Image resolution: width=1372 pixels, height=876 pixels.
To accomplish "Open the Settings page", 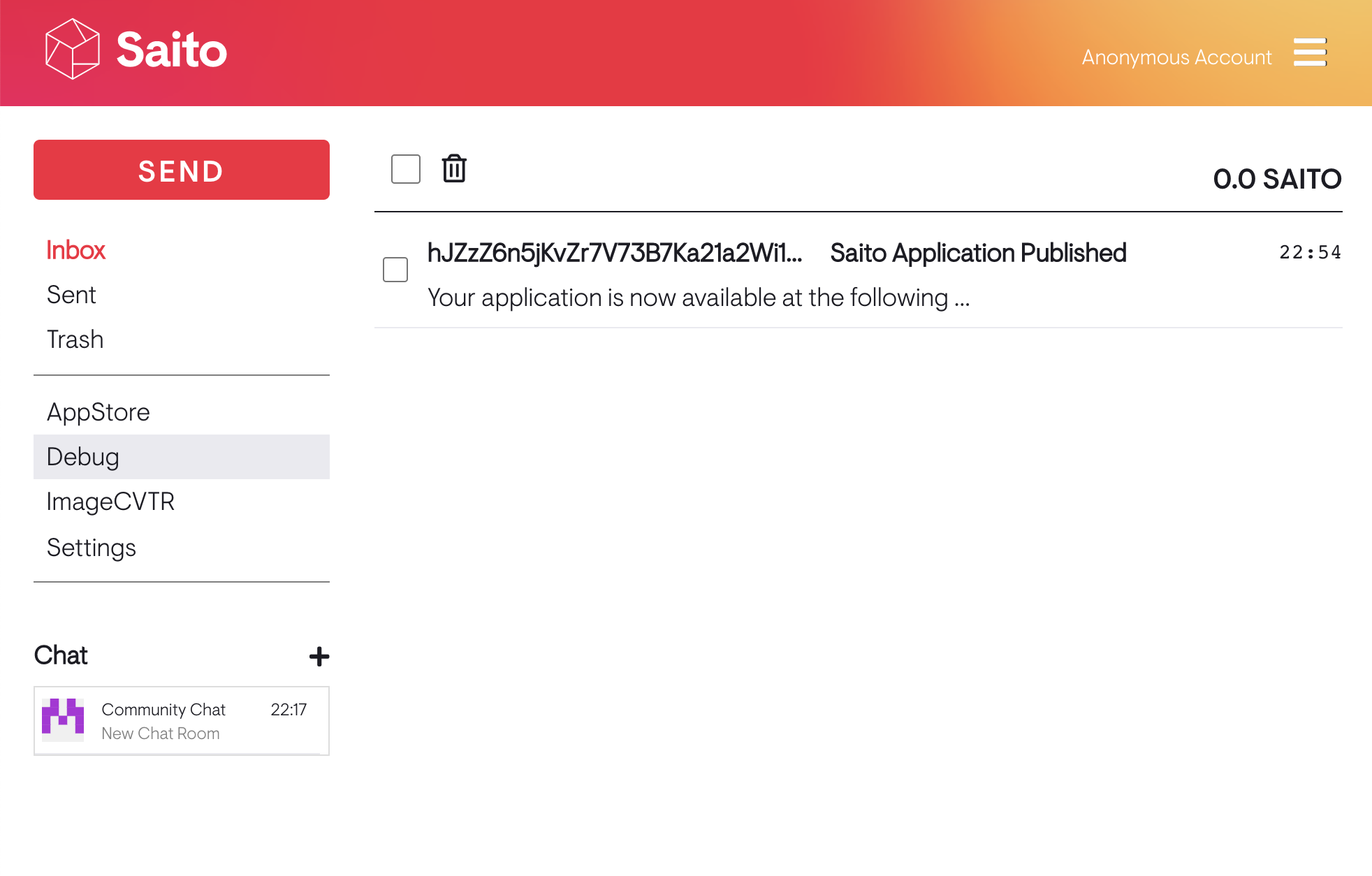I will [x=91, y=548].
